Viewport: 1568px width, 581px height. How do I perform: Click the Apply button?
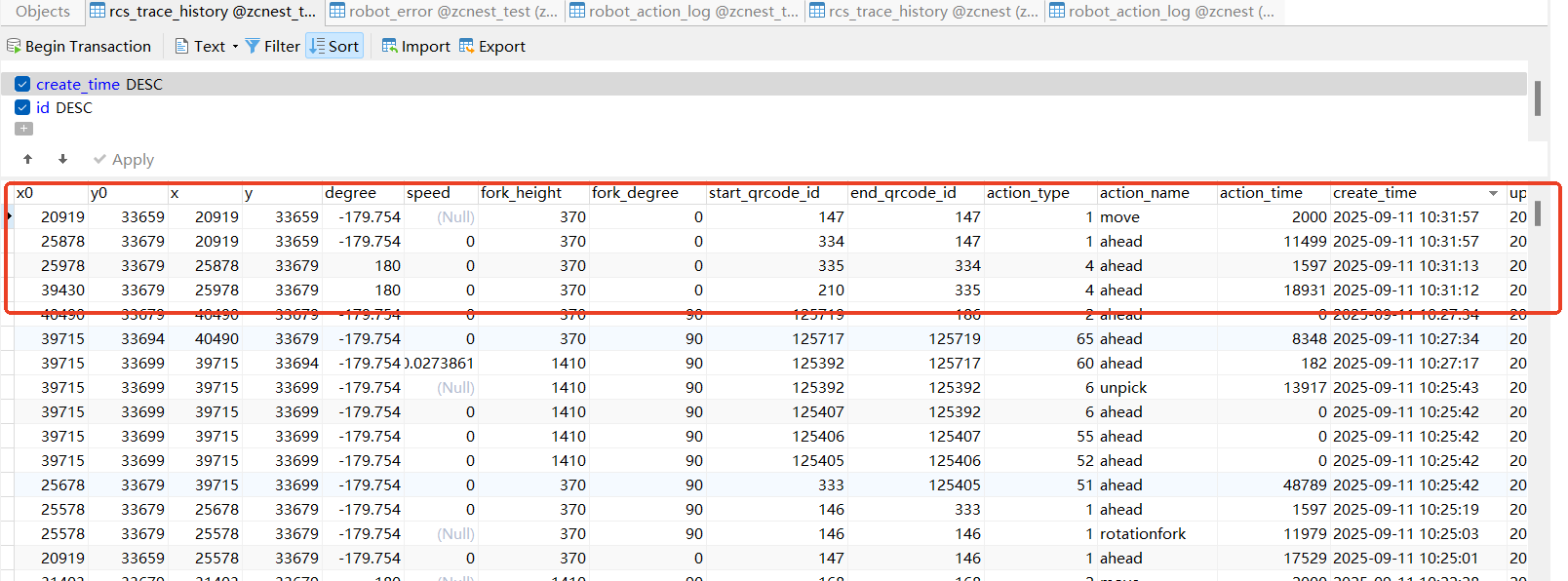pyautogui.click(x=124, y=159)
